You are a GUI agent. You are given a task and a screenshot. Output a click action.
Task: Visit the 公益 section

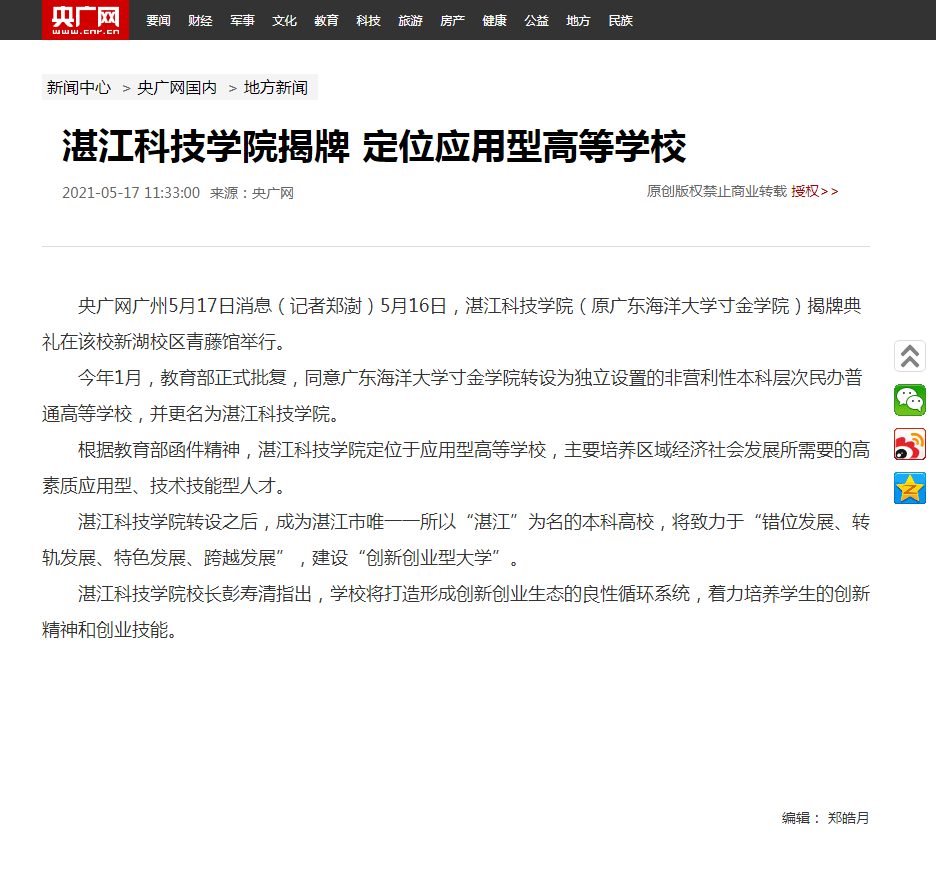(536, 21)
